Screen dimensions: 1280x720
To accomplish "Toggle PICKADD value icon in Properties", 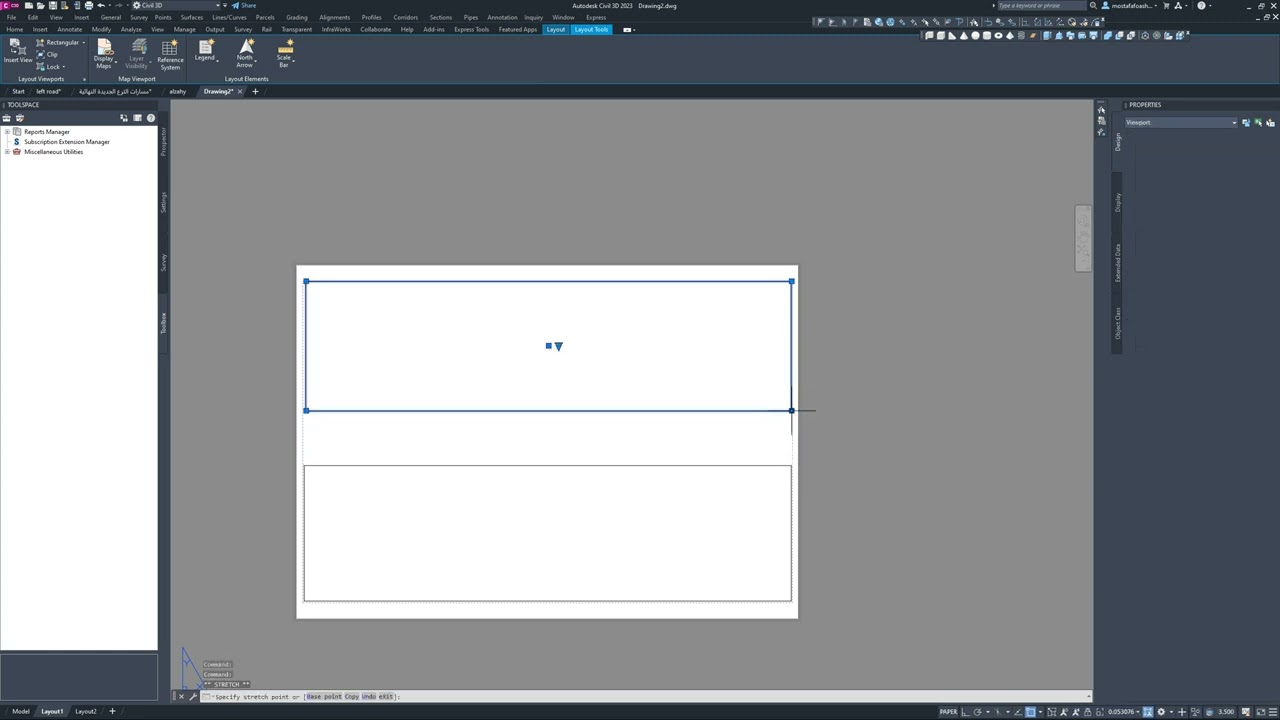I will tap(1246, 122).
